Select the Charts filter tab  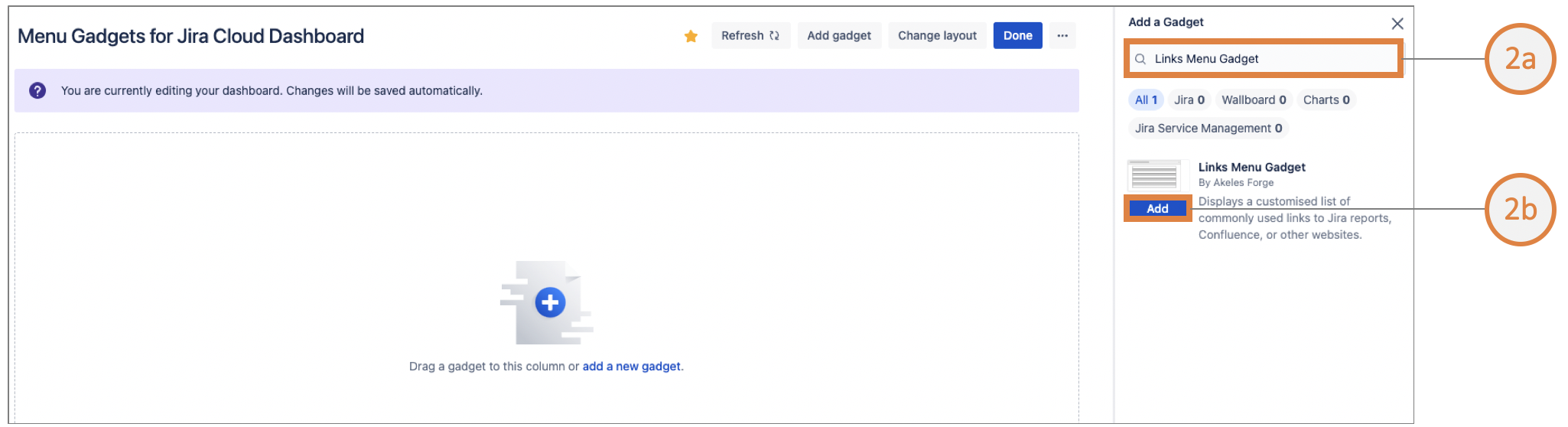(1326, 100)
